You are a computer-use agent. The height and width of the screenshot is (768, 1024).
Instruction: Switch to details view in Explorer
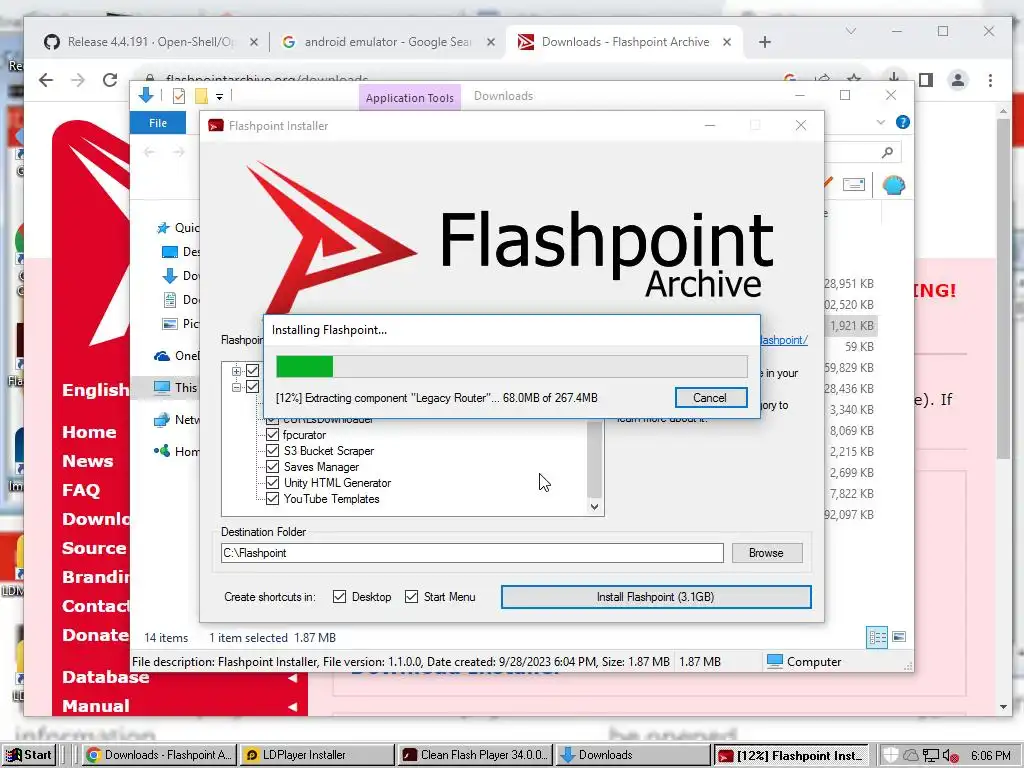(x=876, y=637)
